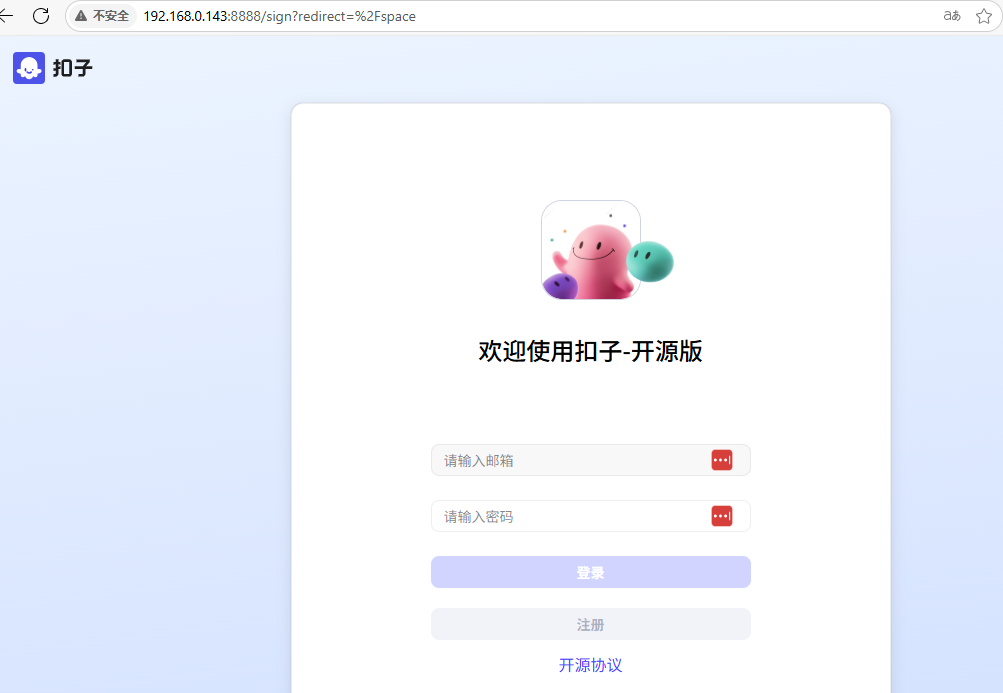The image size is (1003, 693).
Task: Click the 注册 register button
Action: click(590, 624)
